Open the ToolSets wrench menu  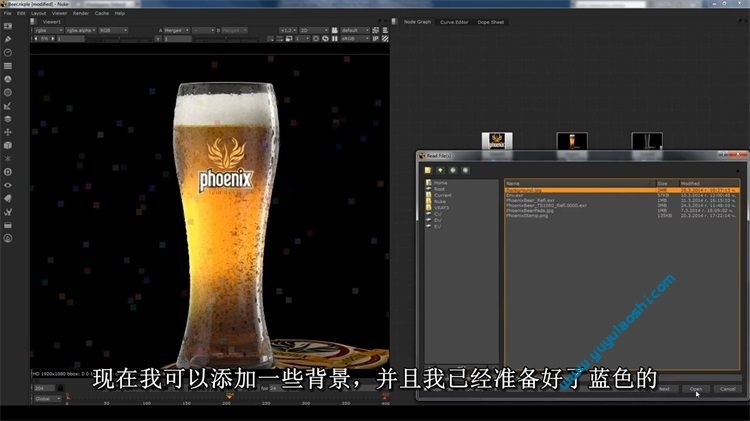8,211
